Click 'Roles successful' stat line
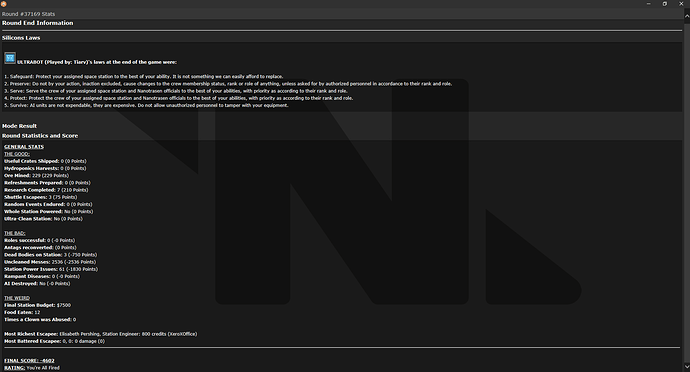The image size is (690, 372). (40, 240)
